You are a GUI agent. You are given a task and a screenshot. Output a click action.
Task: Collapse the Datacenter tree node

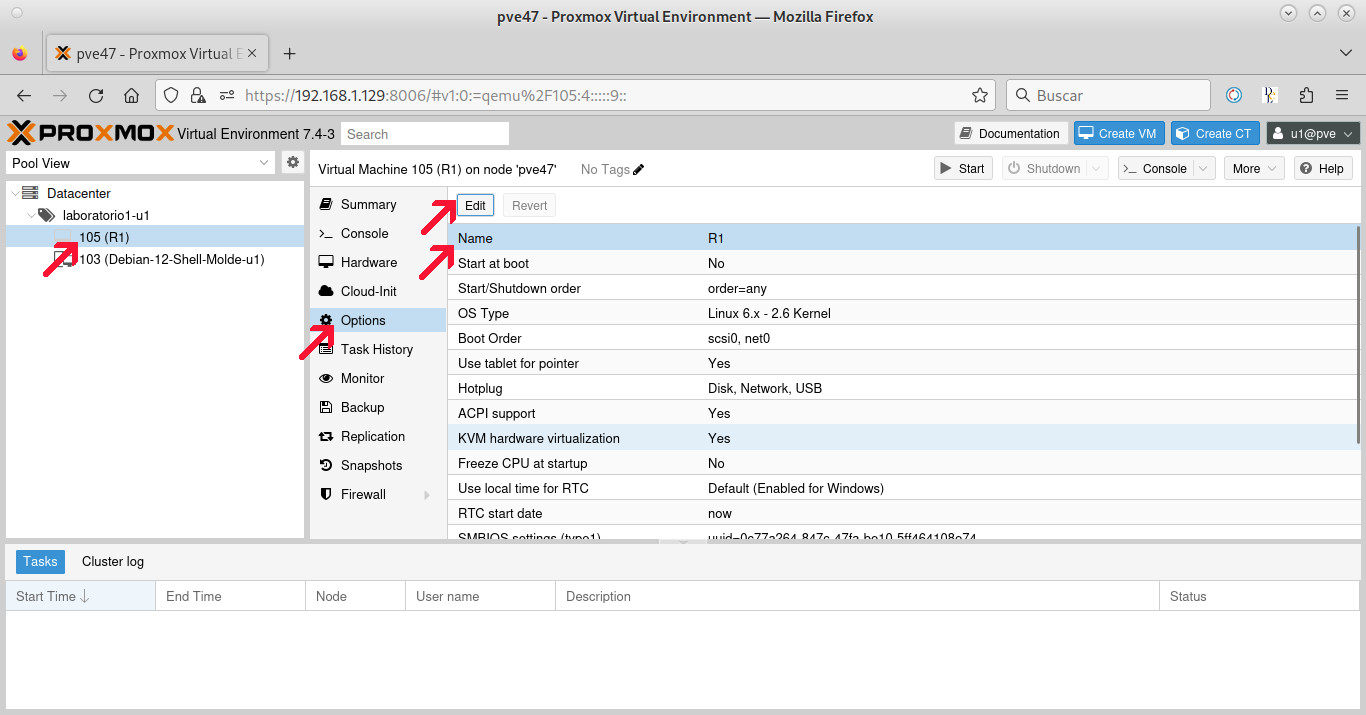pyautogui.click(x=13, y=193)
